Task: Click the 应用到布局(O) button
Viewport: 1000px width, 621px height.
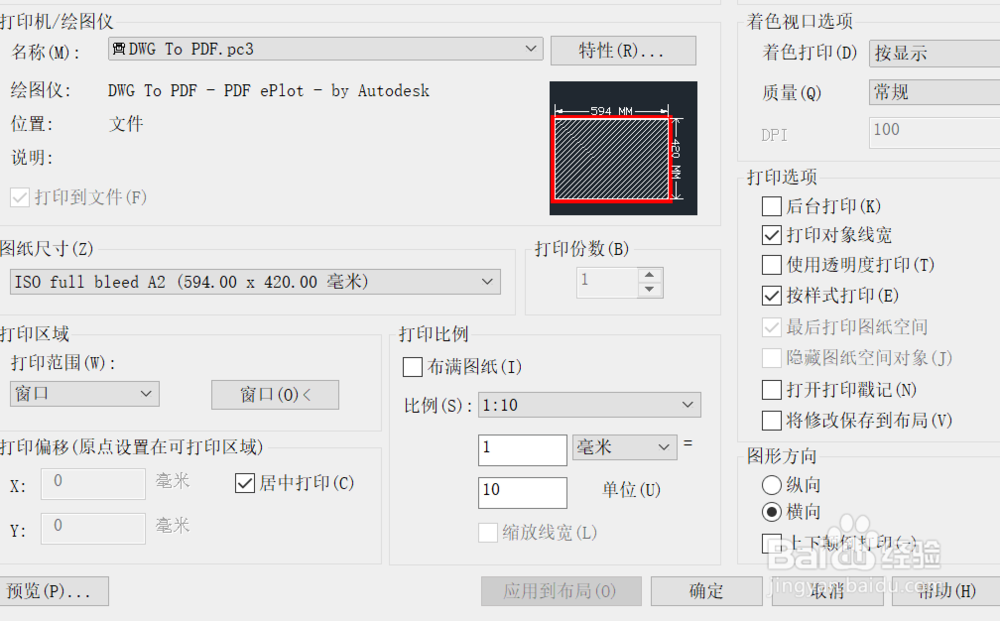Action: click(561, 591)
